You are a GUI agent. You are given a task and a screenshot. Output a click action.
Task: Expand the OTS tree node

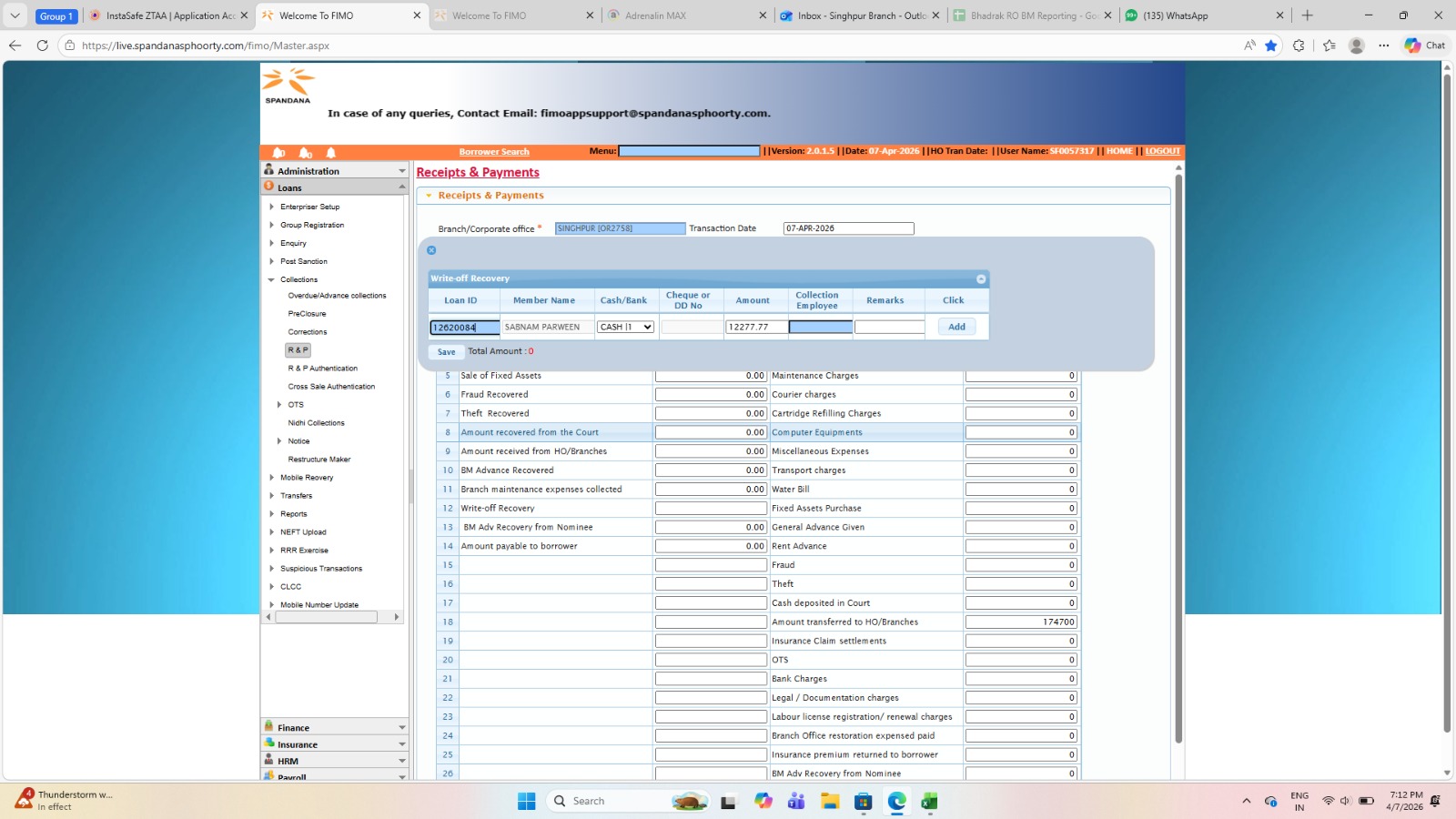pyautogui.click(x=279, y=405)
